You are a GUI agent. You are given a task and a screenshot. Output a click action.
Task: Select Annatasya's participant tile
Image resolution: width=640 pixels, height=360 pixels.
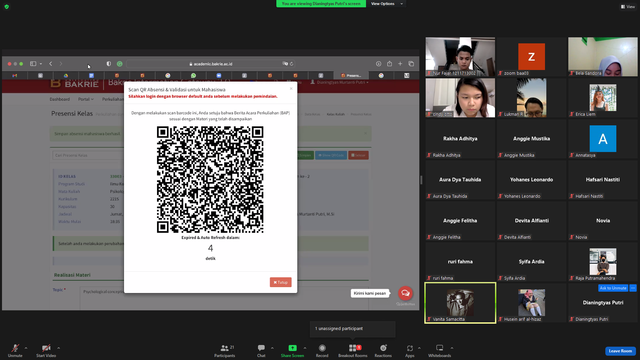pyautogui.click(x=603, y=139)
